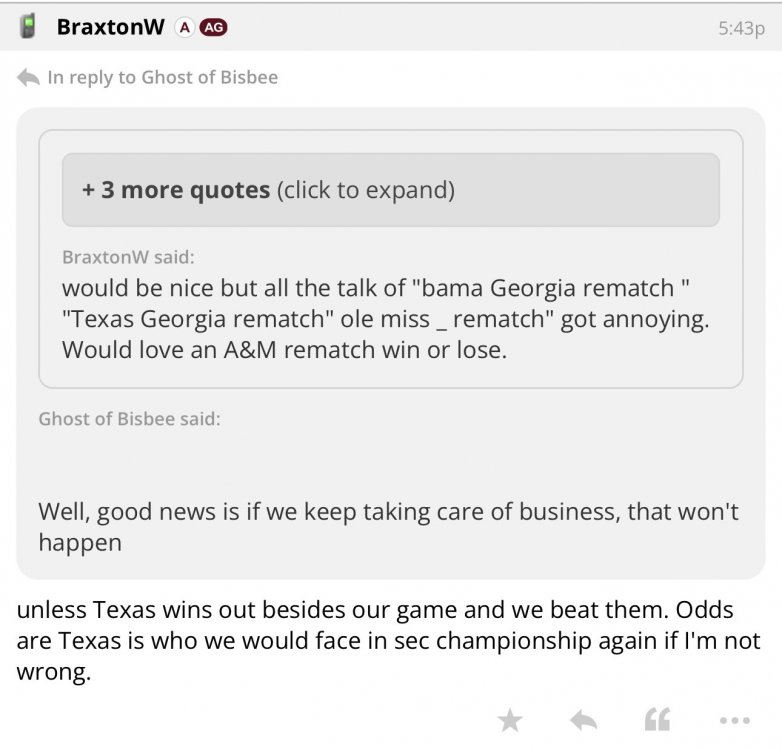The image size is (782, 750).
Task: Click the post text about the SEC championship
Action: click(x=388, y=640)
